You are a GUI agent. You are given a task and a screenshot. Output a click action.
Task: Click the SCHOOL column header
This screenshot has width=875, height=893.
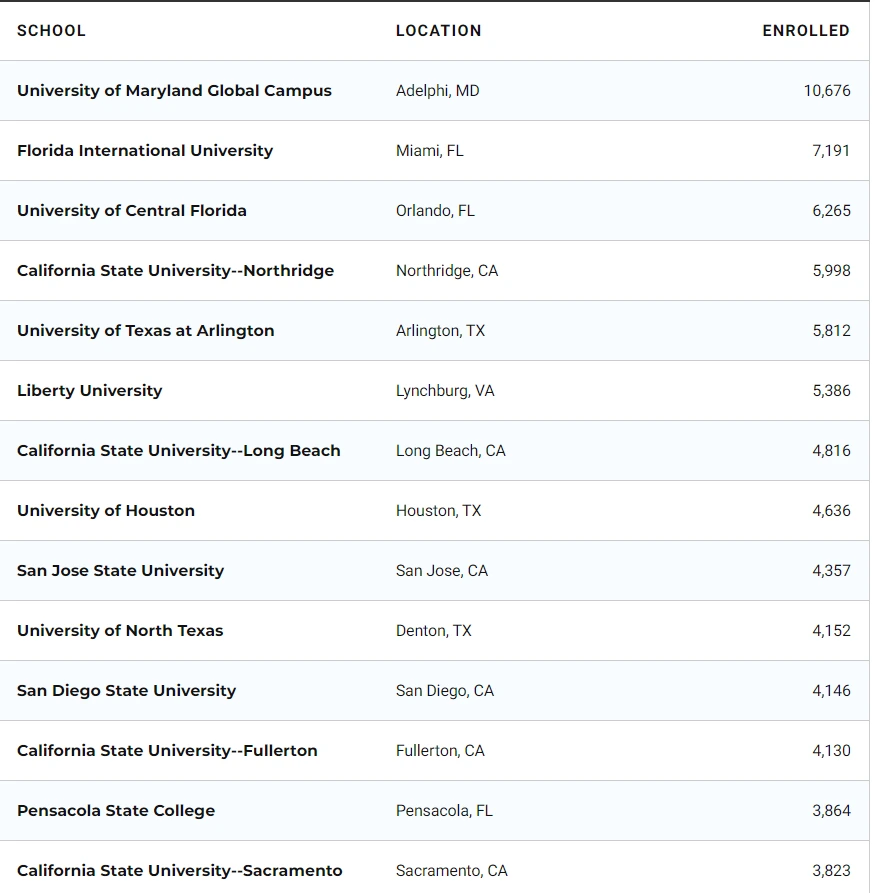tap(51, 30)
